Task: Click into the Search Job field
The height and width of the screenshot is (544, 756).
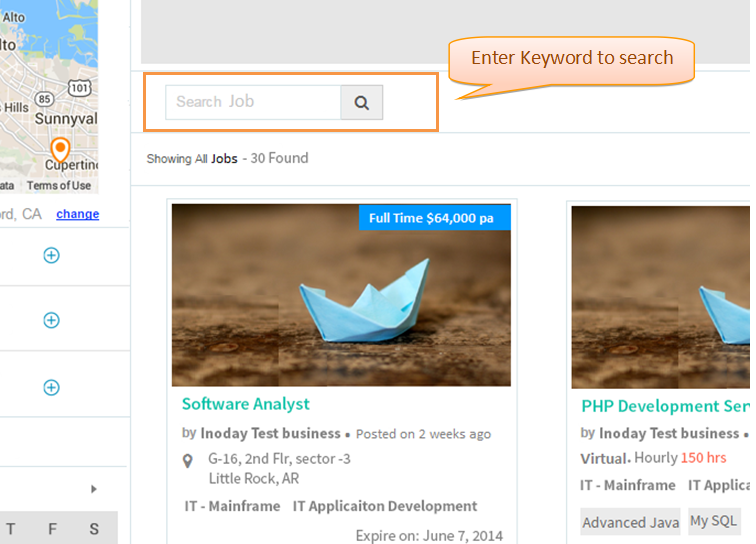Action: 253,102
